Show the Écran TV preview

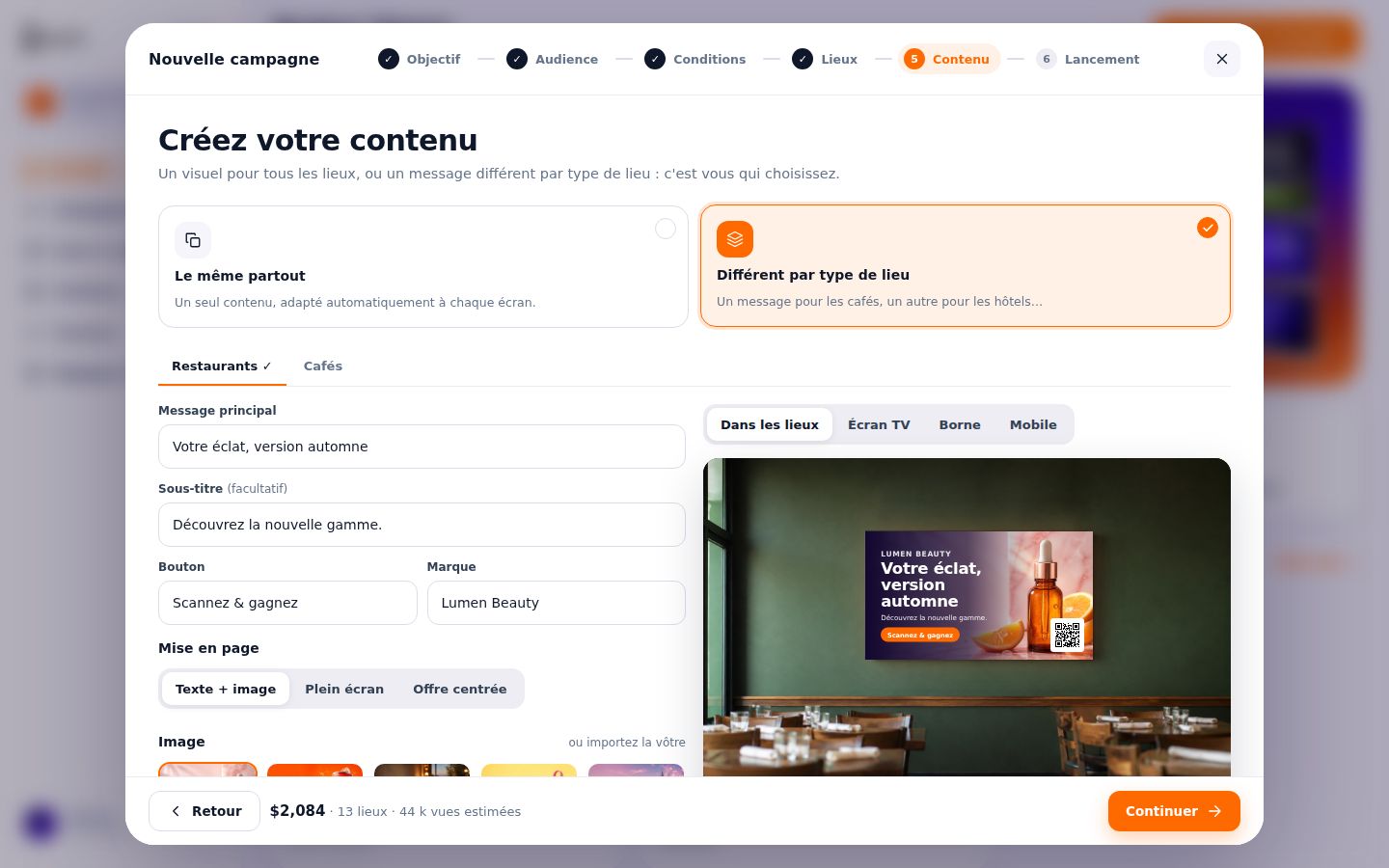[x=879, y=424]
